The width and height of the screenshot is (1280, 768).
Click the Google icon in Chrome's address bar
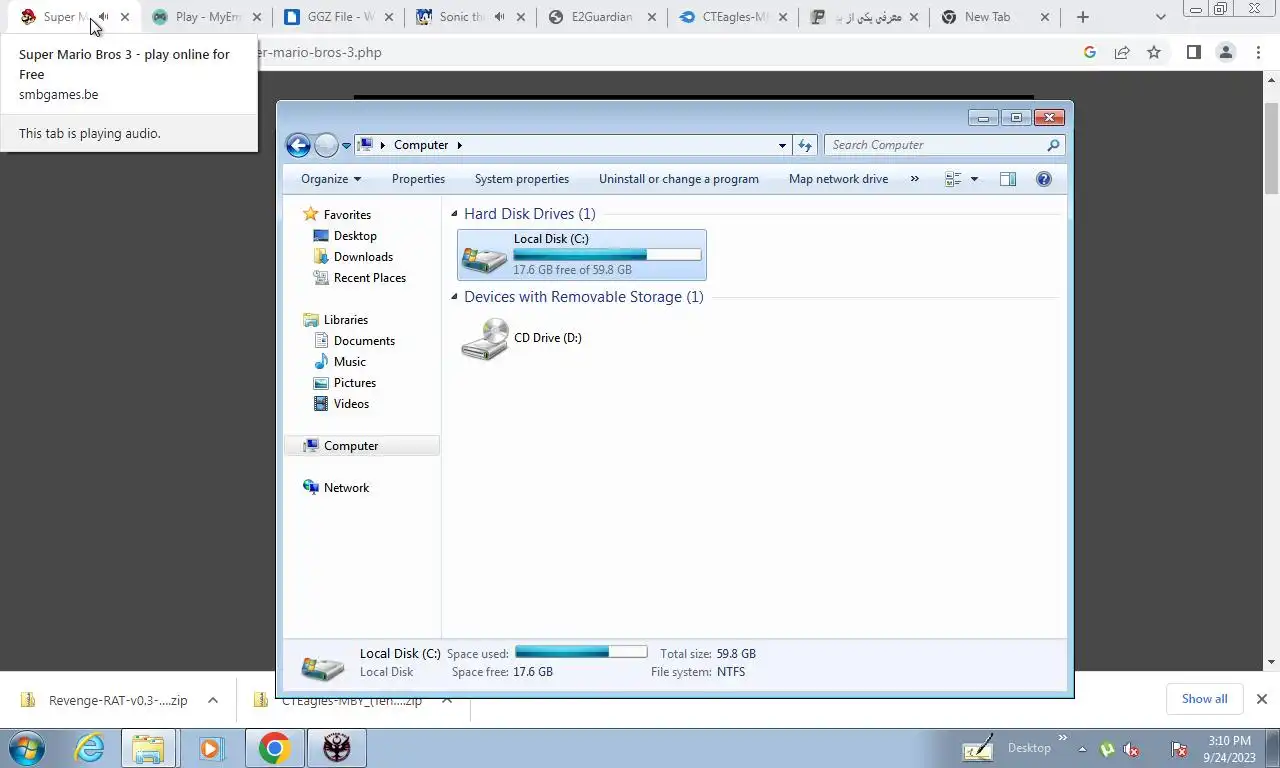1090,52
